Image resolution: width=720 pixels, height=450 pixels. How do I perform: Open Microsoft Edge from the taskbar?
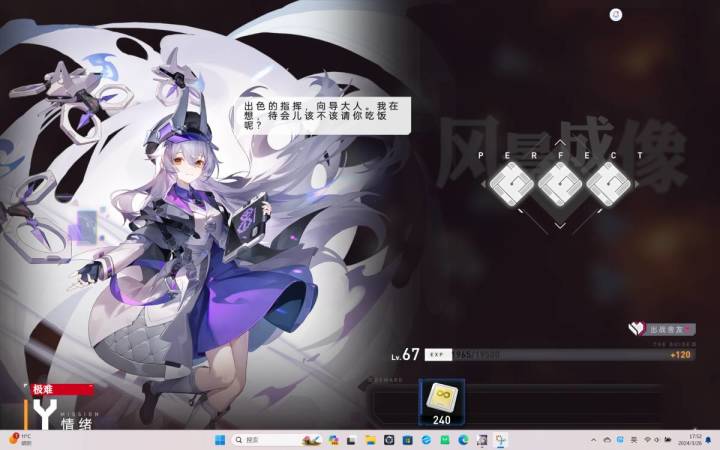click(x=463, y=440)
